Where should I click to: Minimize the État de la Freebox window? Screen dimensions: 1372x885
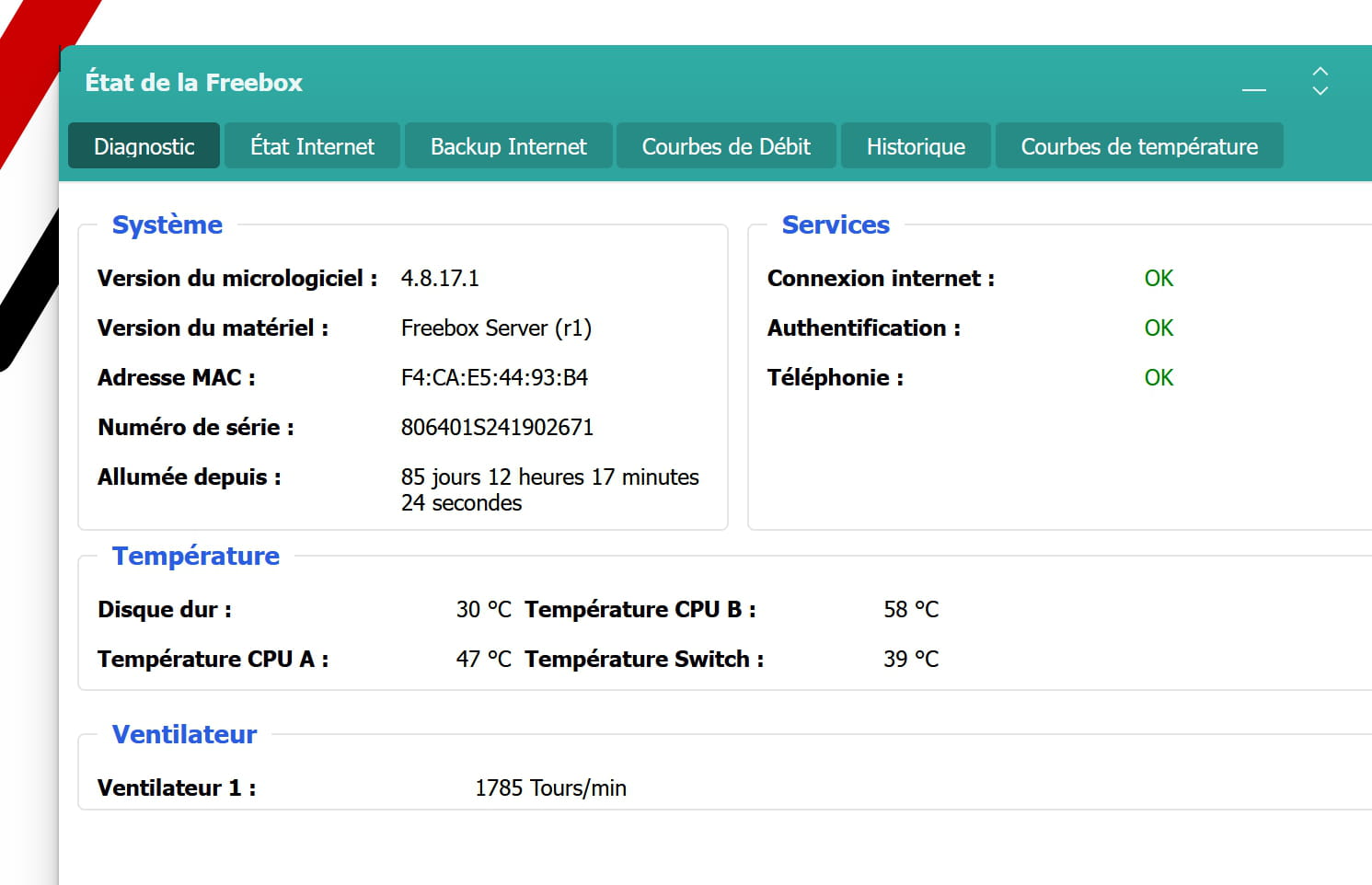pyautogui.click(x=1254, y=89)
